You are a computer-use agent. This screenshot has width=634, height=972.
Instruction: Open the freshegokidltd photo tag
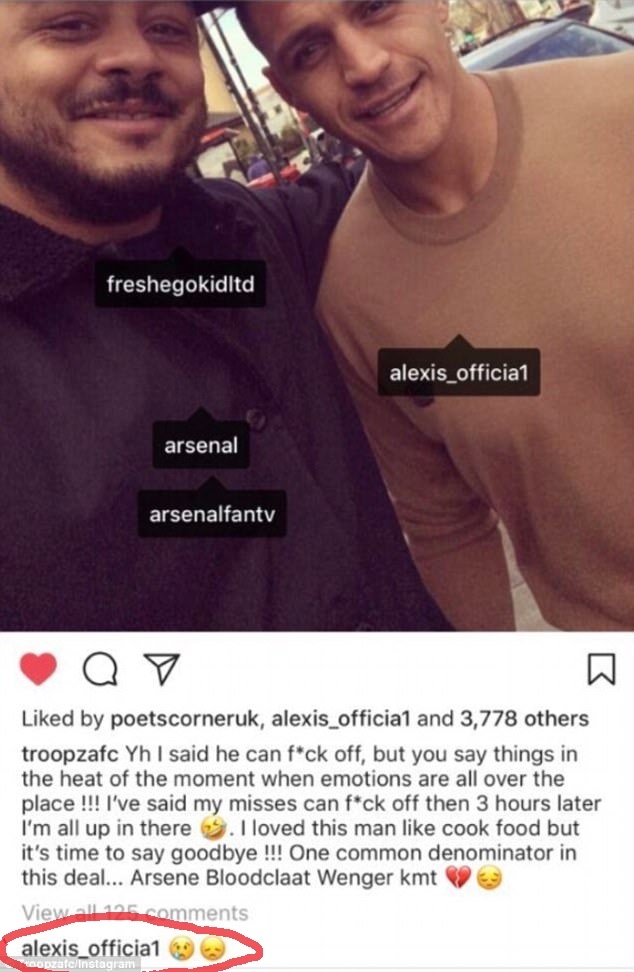coord(180,284)
